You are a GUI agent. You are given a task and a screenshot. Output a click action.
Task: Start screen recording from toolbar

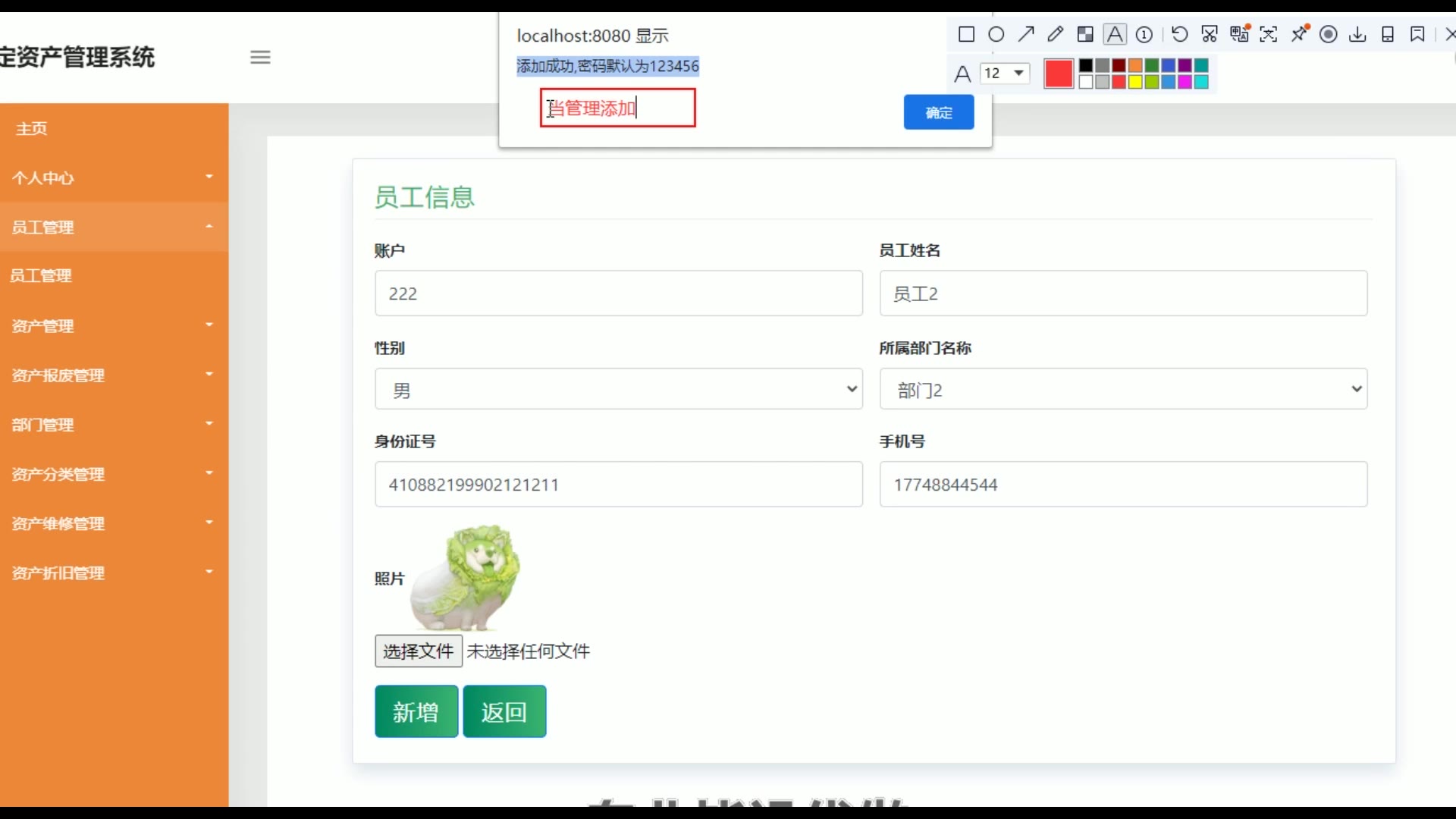tap(1329, 34)
